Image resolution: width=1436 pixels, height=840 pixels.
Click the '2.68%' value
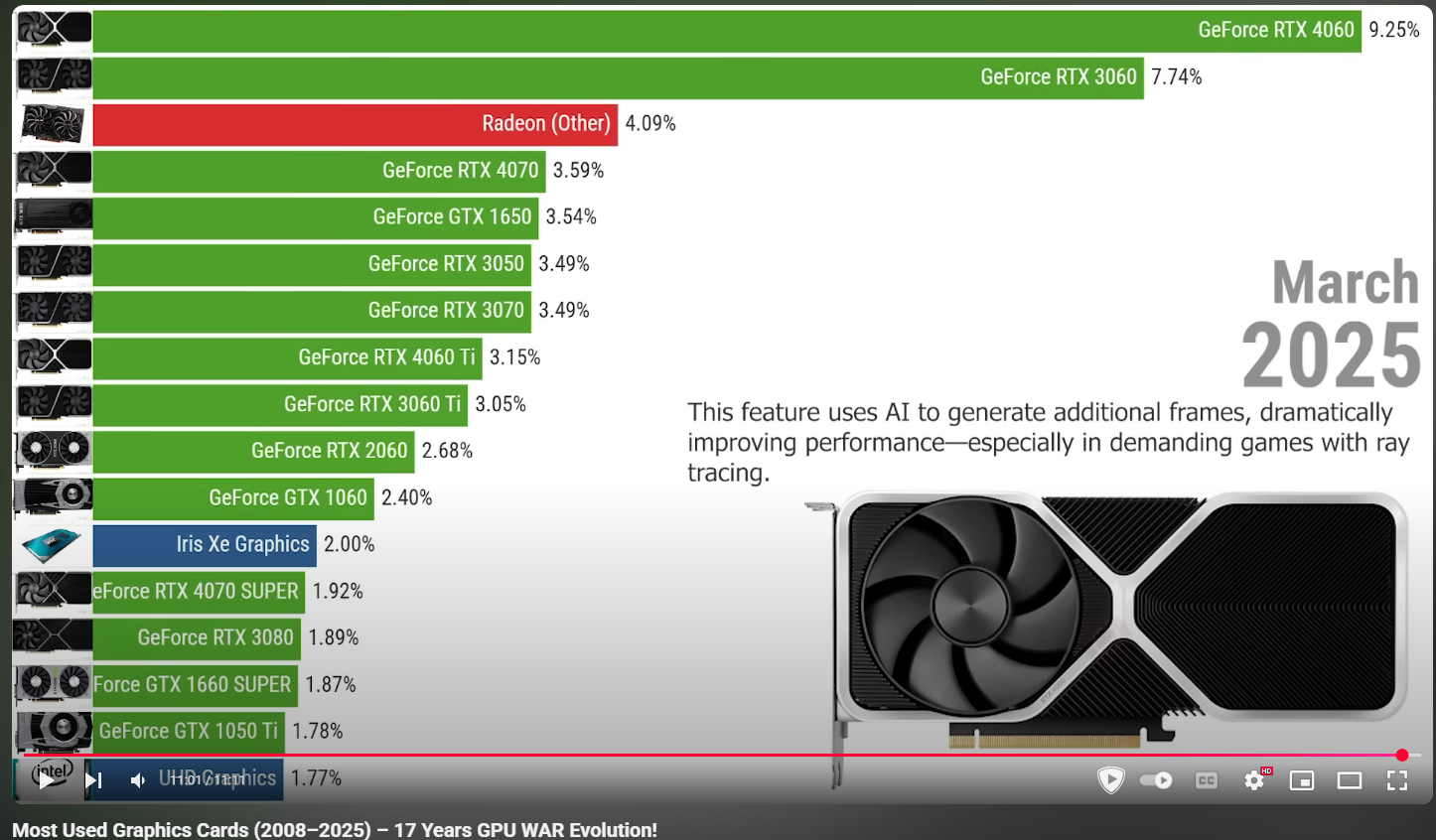pos(447,451)
